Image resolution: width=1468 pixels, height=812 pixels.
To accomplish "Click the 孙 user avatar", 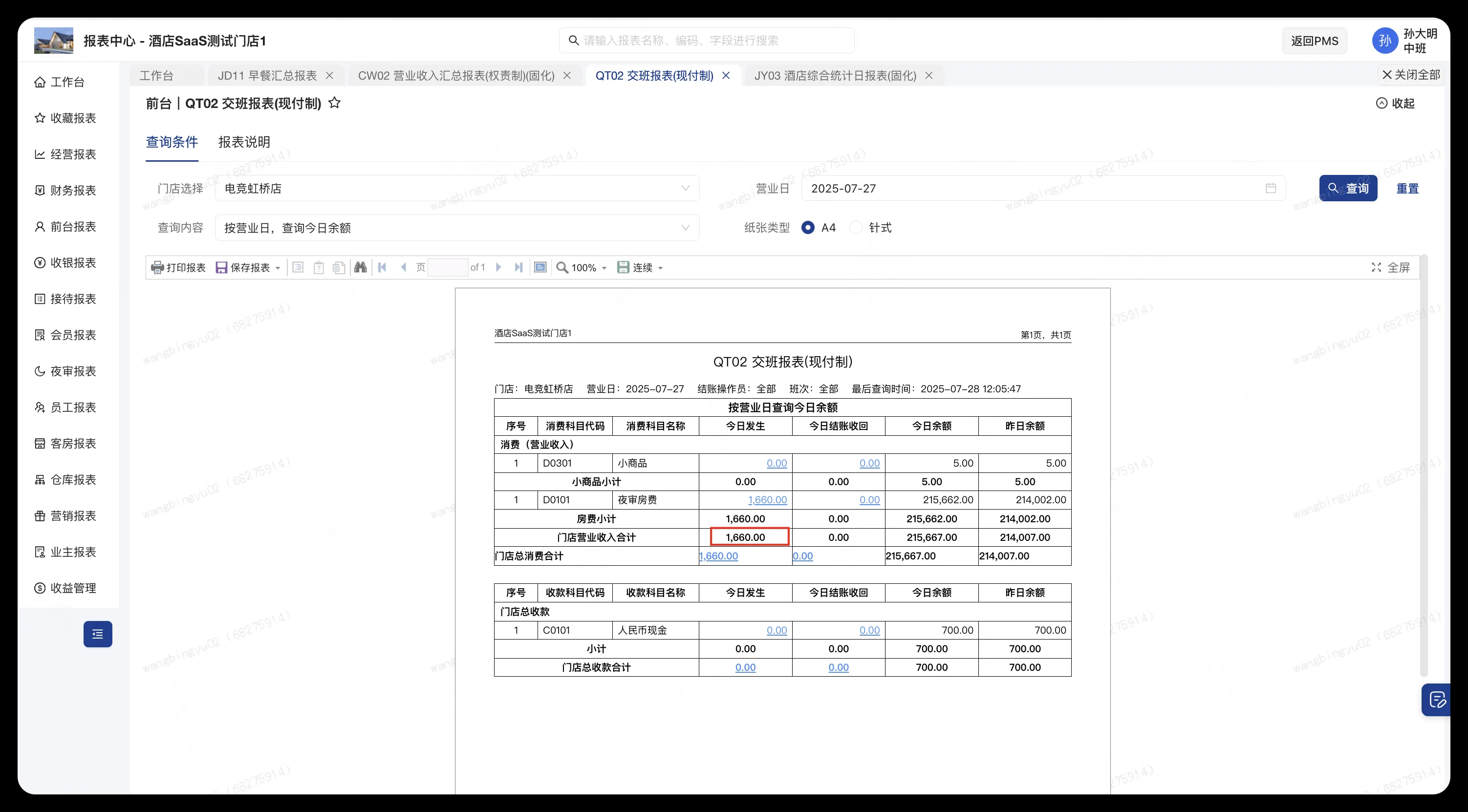I will click(1385, 41).
